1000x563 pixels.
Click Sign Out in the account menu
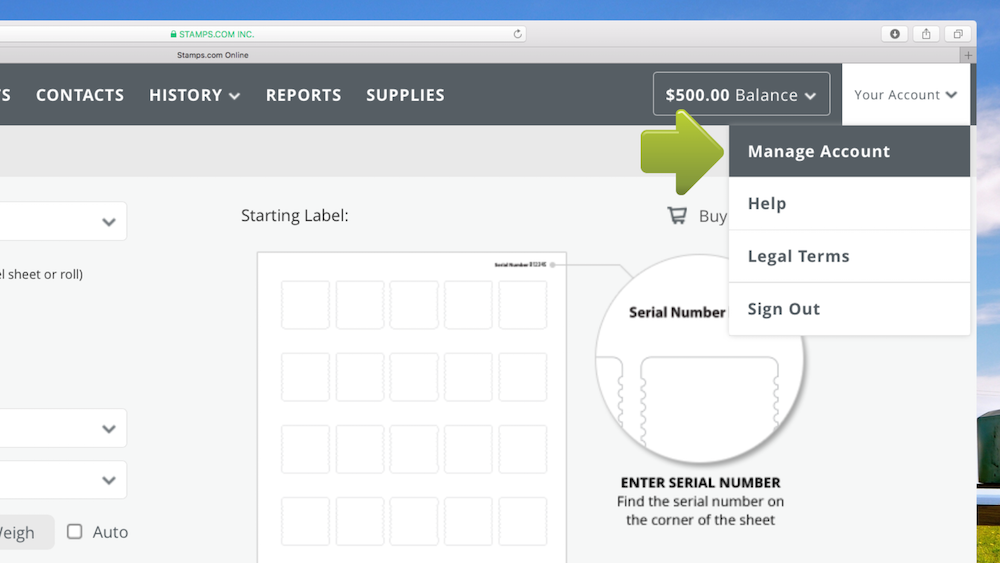tap(849, 309)
